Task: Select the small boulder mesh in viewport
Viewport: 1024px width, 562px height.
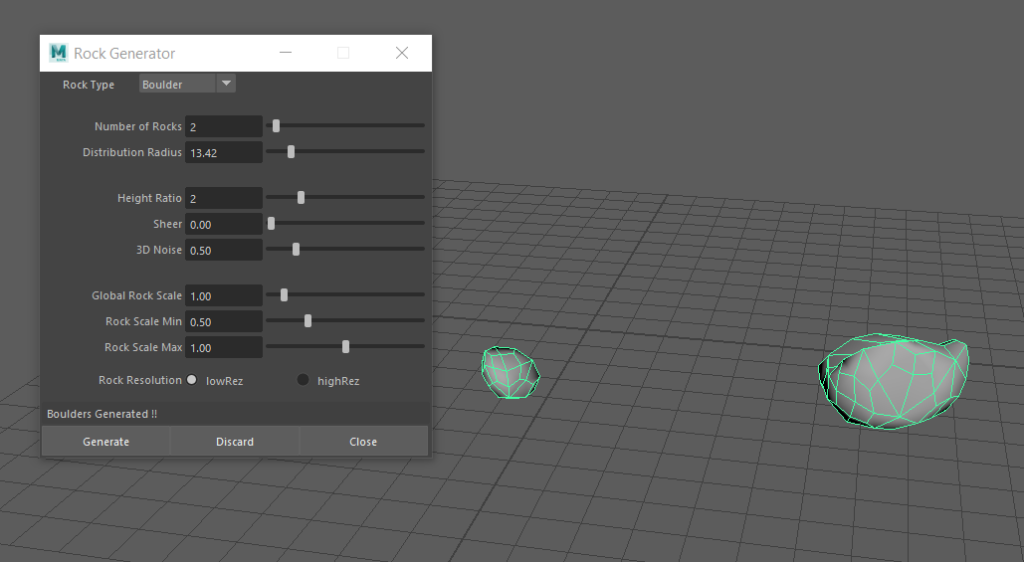Action: click(x=511, y=373)
